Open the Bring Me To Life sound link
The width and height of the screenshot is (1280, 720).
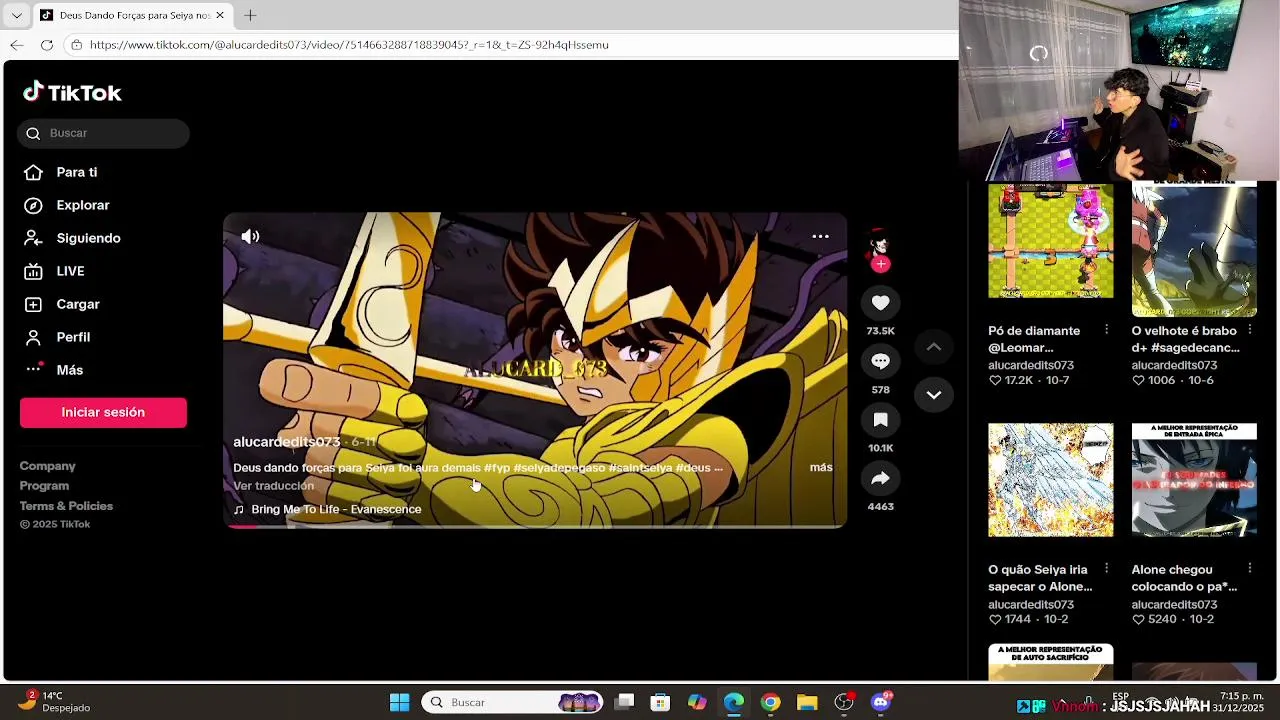336,509
